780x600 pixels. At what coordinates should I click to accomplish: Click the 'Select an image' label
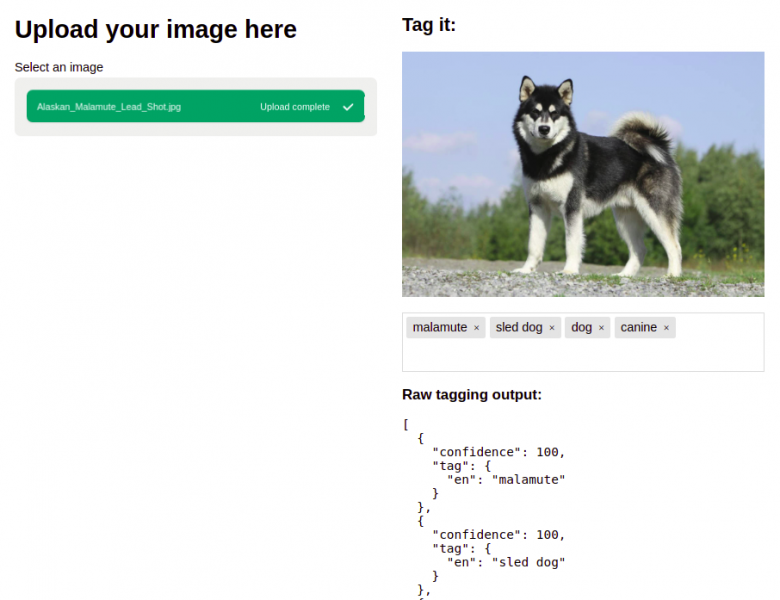click(59, 67)
